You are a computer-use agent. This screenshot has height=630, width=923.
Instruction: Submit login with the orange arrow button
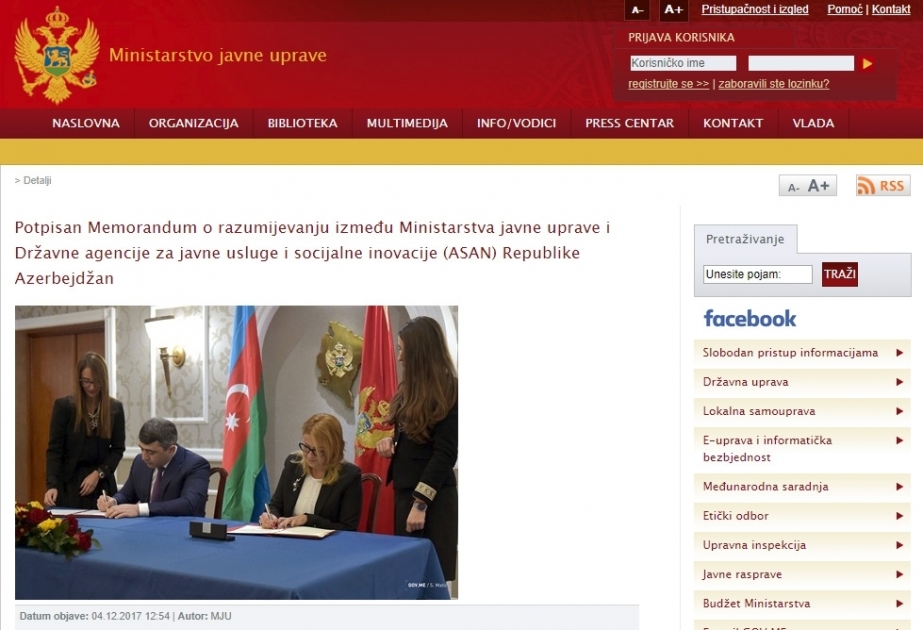click(x=867, y=64)
